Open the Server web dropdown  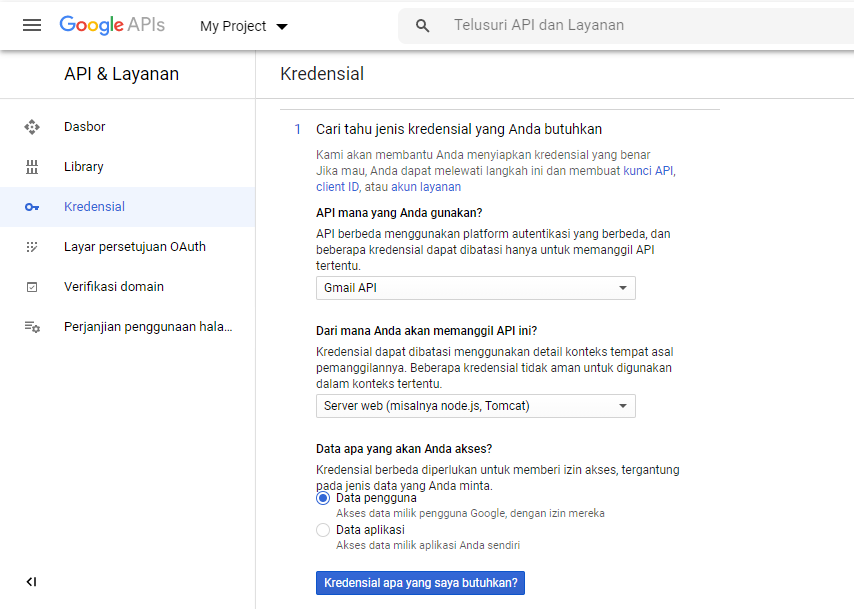[x=475, y=406]
